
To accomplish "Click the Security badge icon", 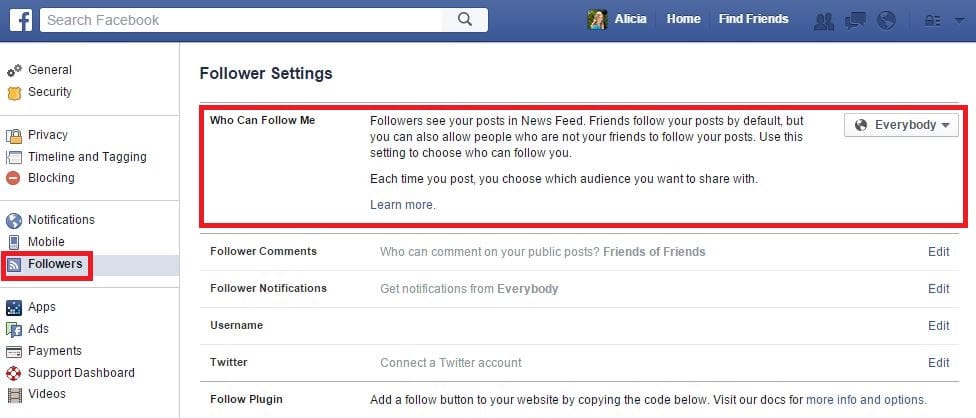I will [x=14, y=93].
